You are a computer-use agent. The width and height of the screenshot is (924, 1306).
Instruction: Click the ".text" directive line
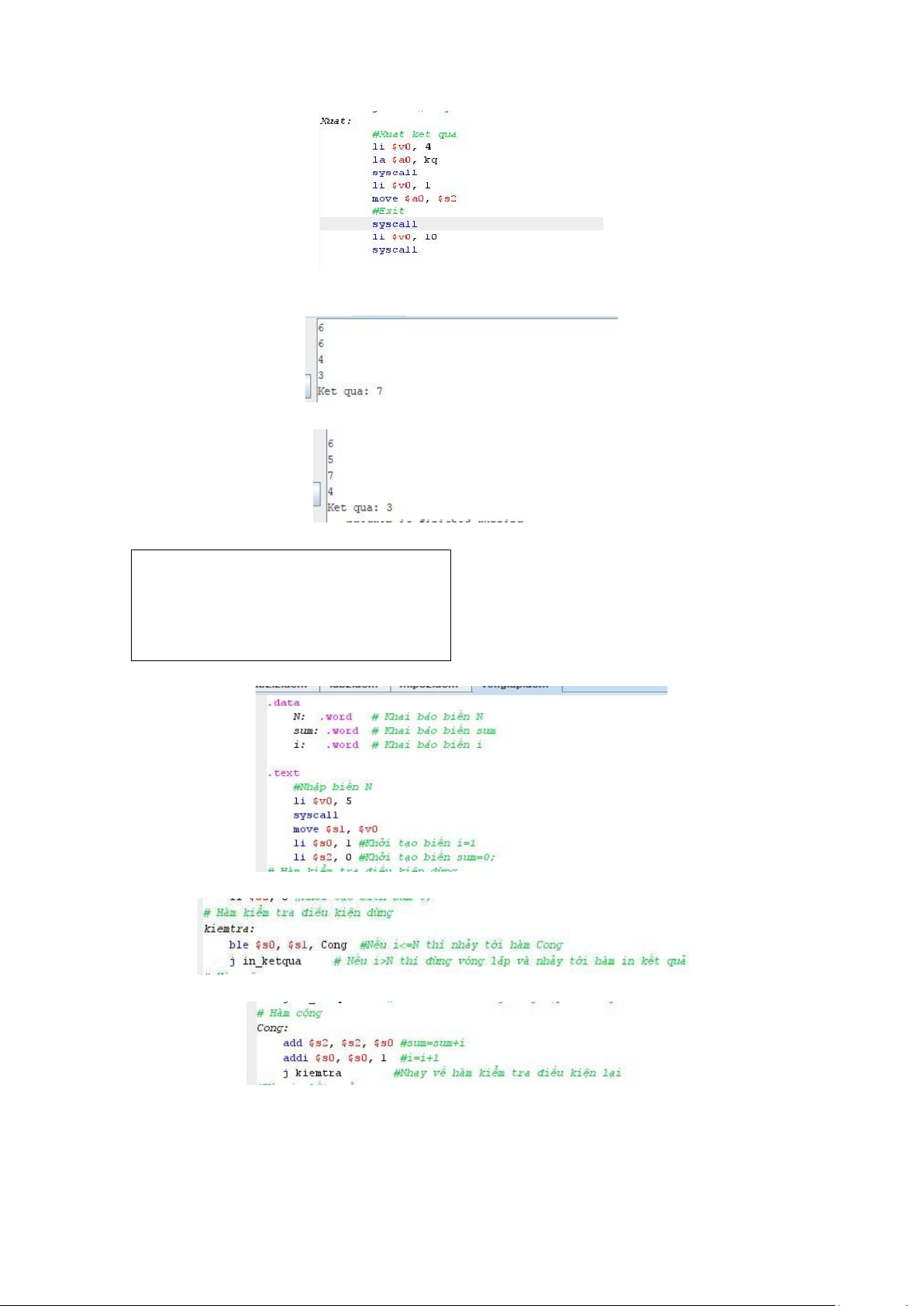(x=284, y=773)
